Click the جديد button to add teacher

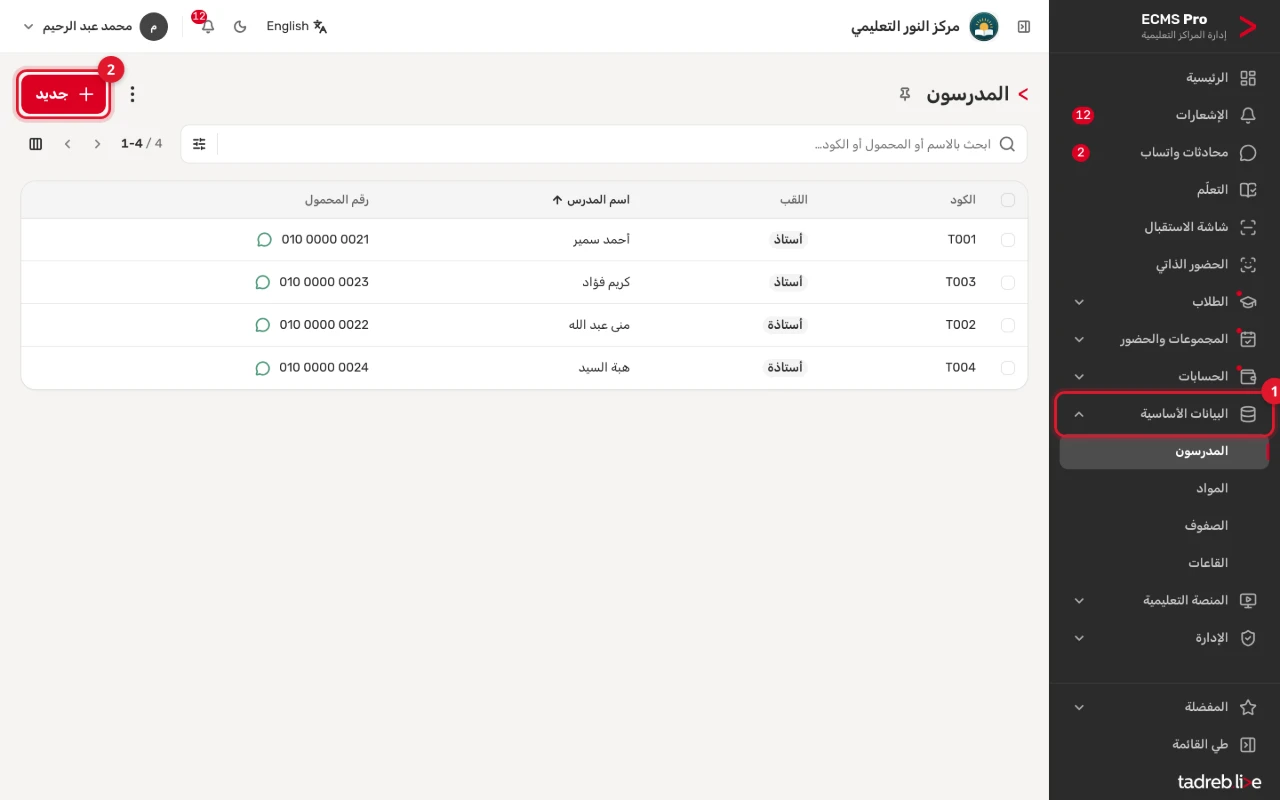[64, 95]
